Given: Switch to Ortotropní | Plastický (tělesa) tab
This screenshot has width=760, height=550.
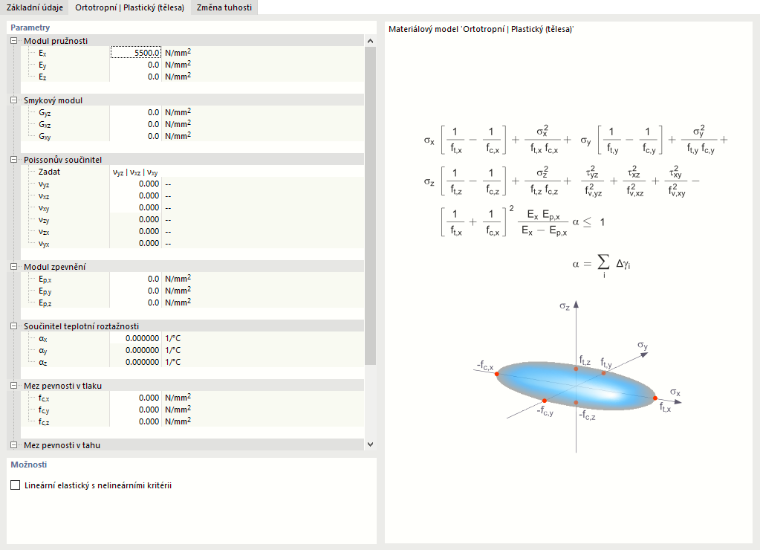Looking at the screenshot, I should click(130, 7).
